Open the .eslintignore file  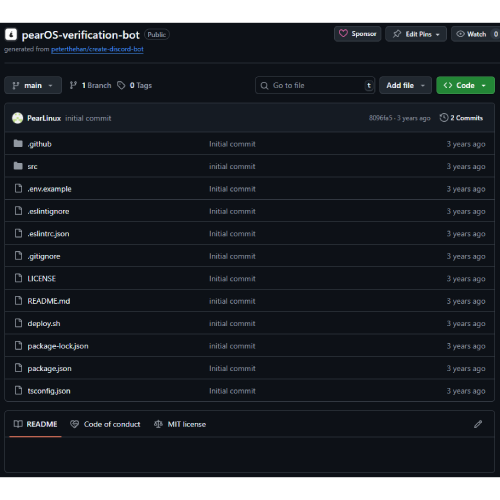[x=48, y=211]
